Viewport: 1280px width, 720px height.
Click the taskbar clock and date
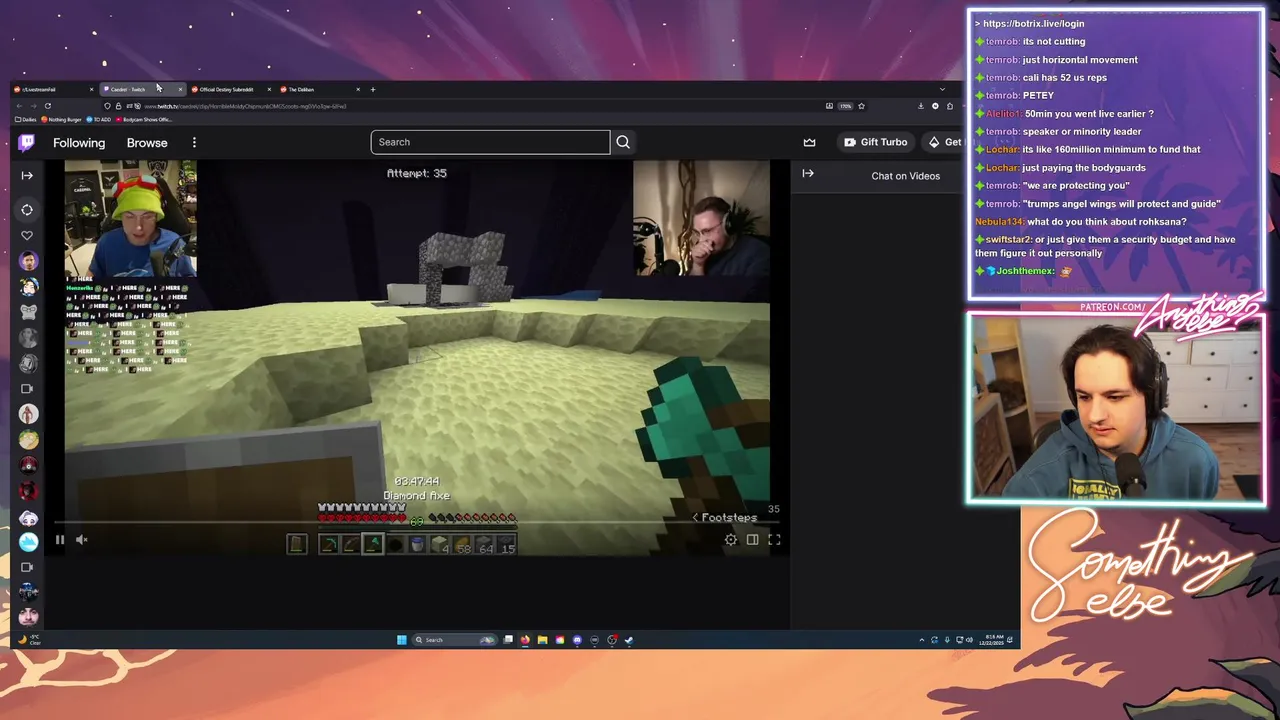(x=994, y=640)
